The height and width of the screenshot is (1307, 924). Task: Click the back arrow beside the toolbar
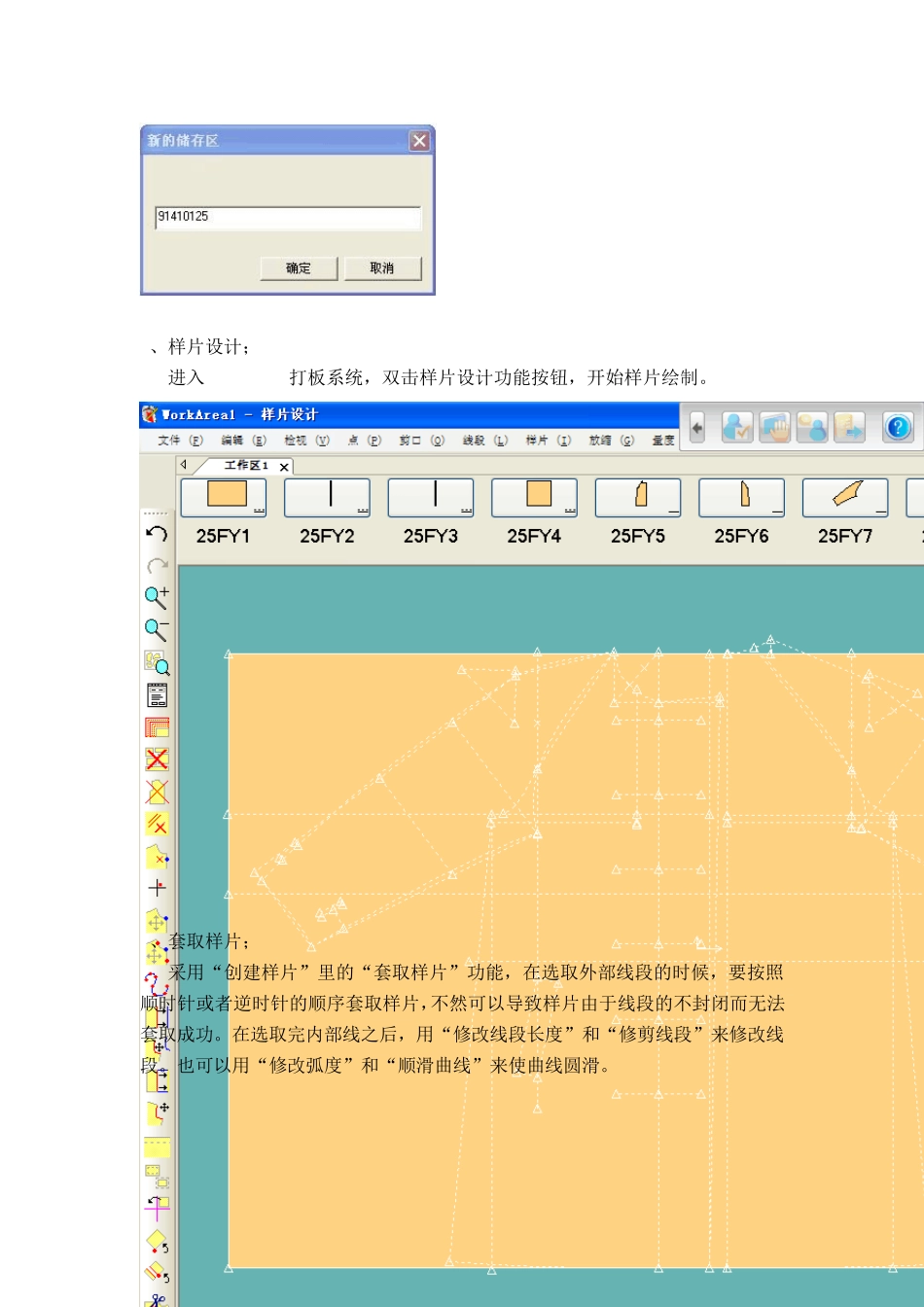pos(697,427)
